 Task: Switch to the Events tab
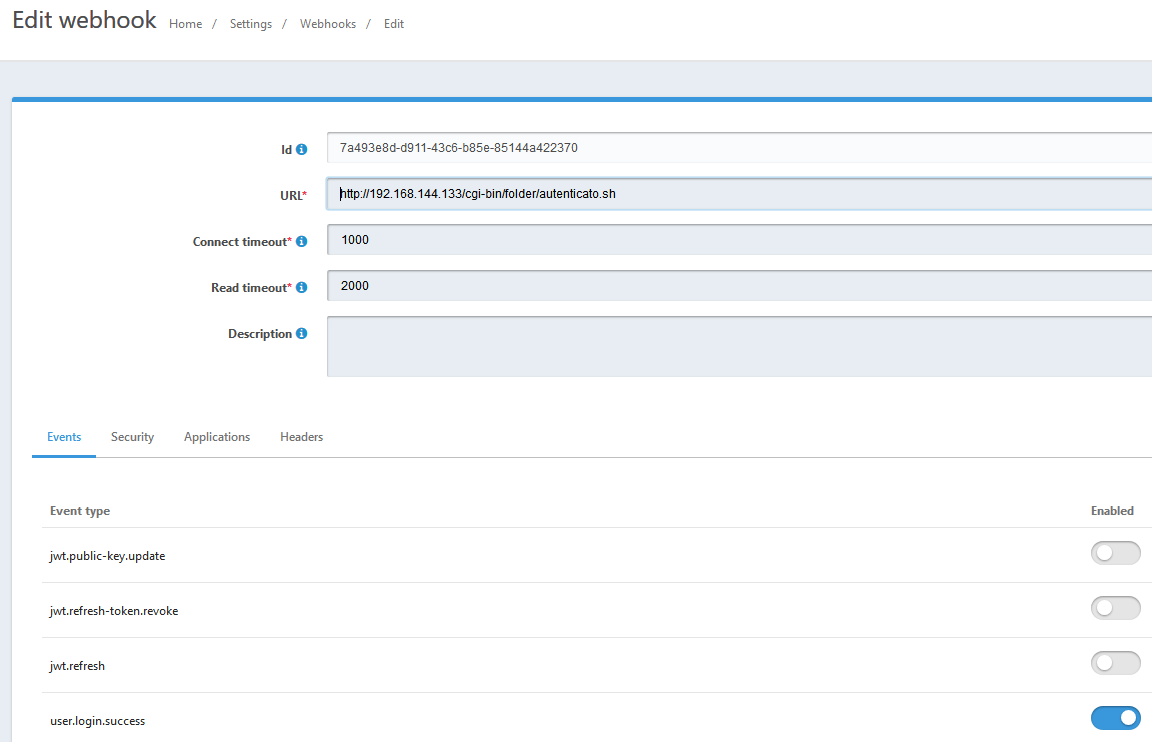(x=64, y=437)
